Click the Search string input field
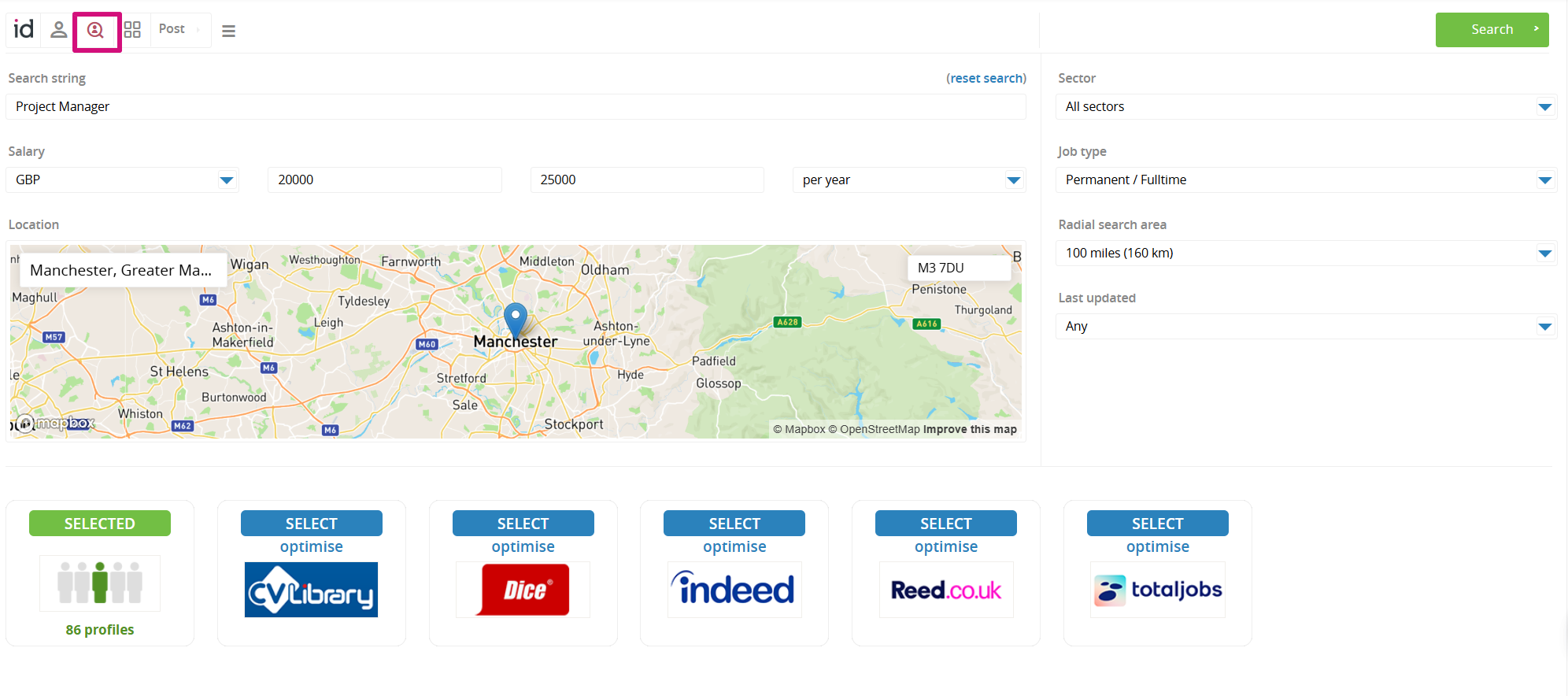Viewport: 1568px width, 696px height. pyautogui.click(x=516, y=107)
